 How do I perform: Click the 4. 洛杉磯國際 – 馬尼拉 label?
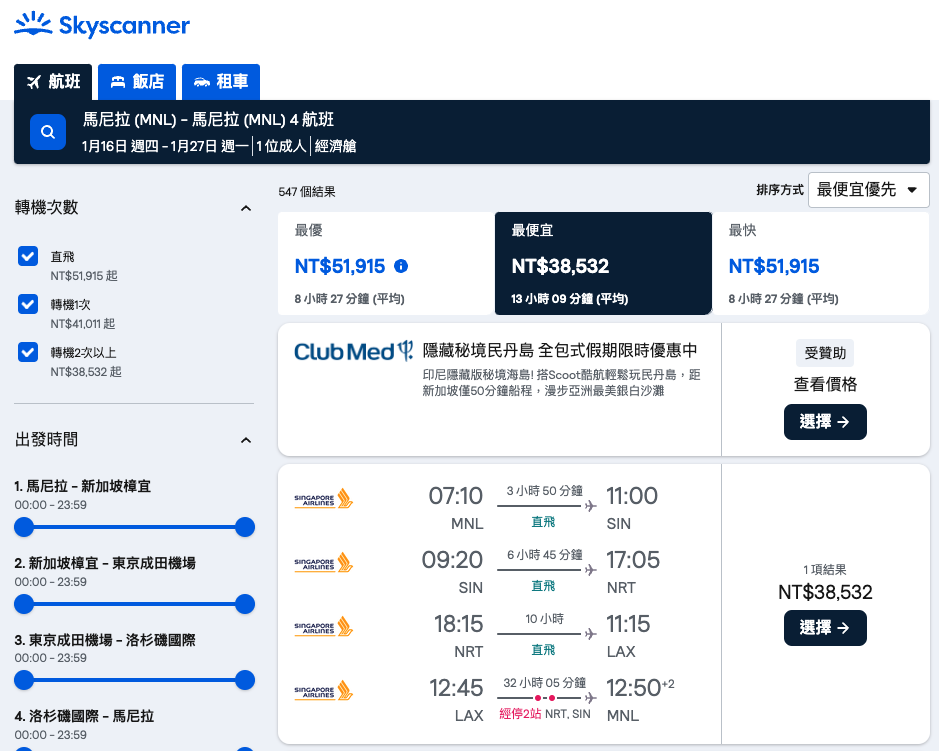[x=84, y=716]
